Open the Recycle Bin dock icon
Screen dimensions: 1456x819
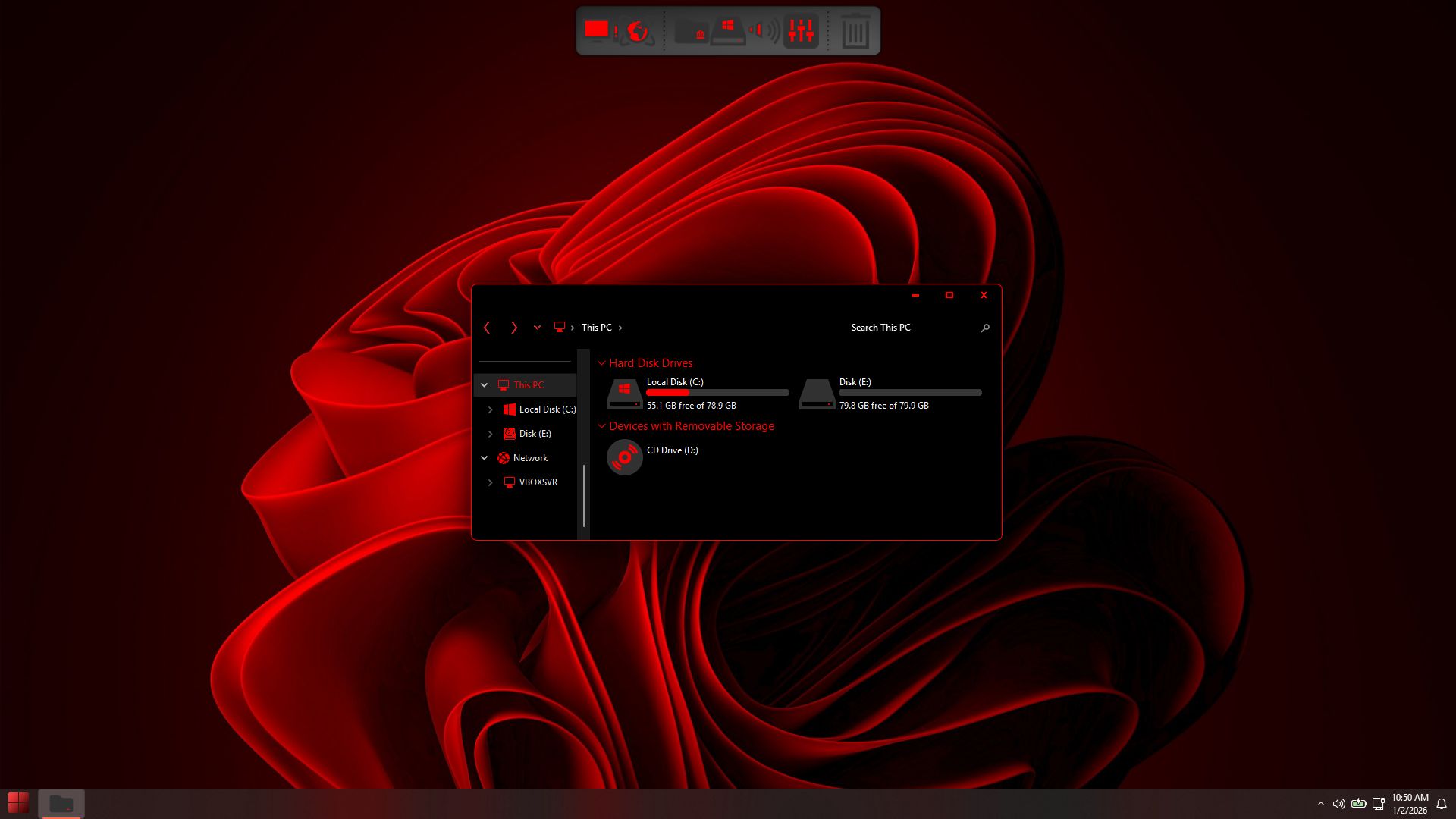(x=855, y=32)
